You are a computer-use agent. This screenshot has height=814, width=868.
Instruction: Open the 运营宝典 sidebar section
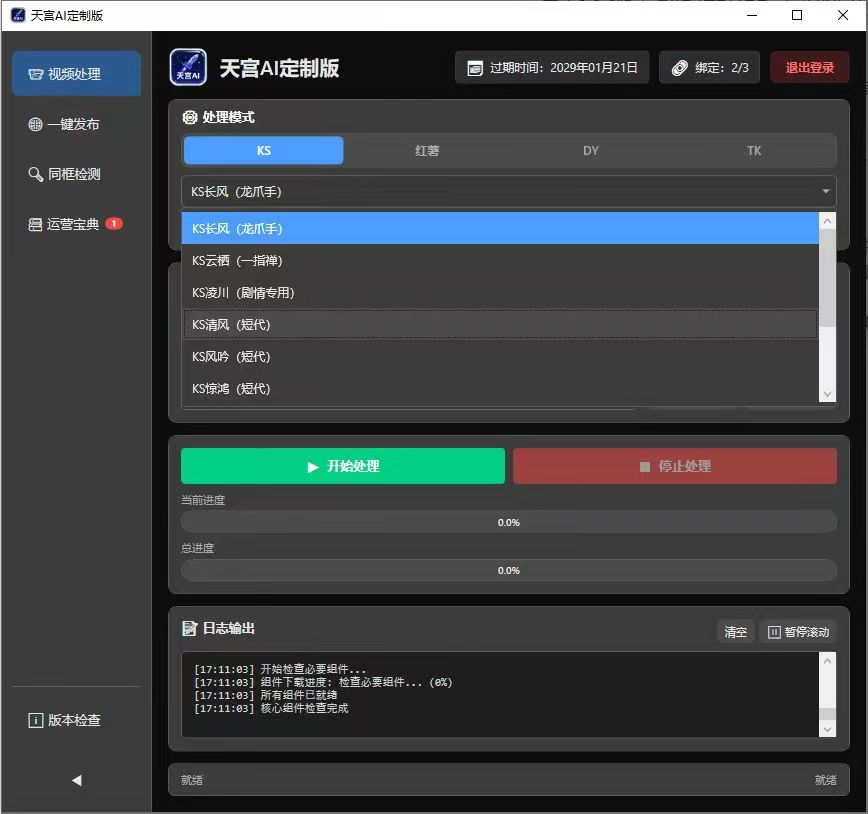(76, 224)
